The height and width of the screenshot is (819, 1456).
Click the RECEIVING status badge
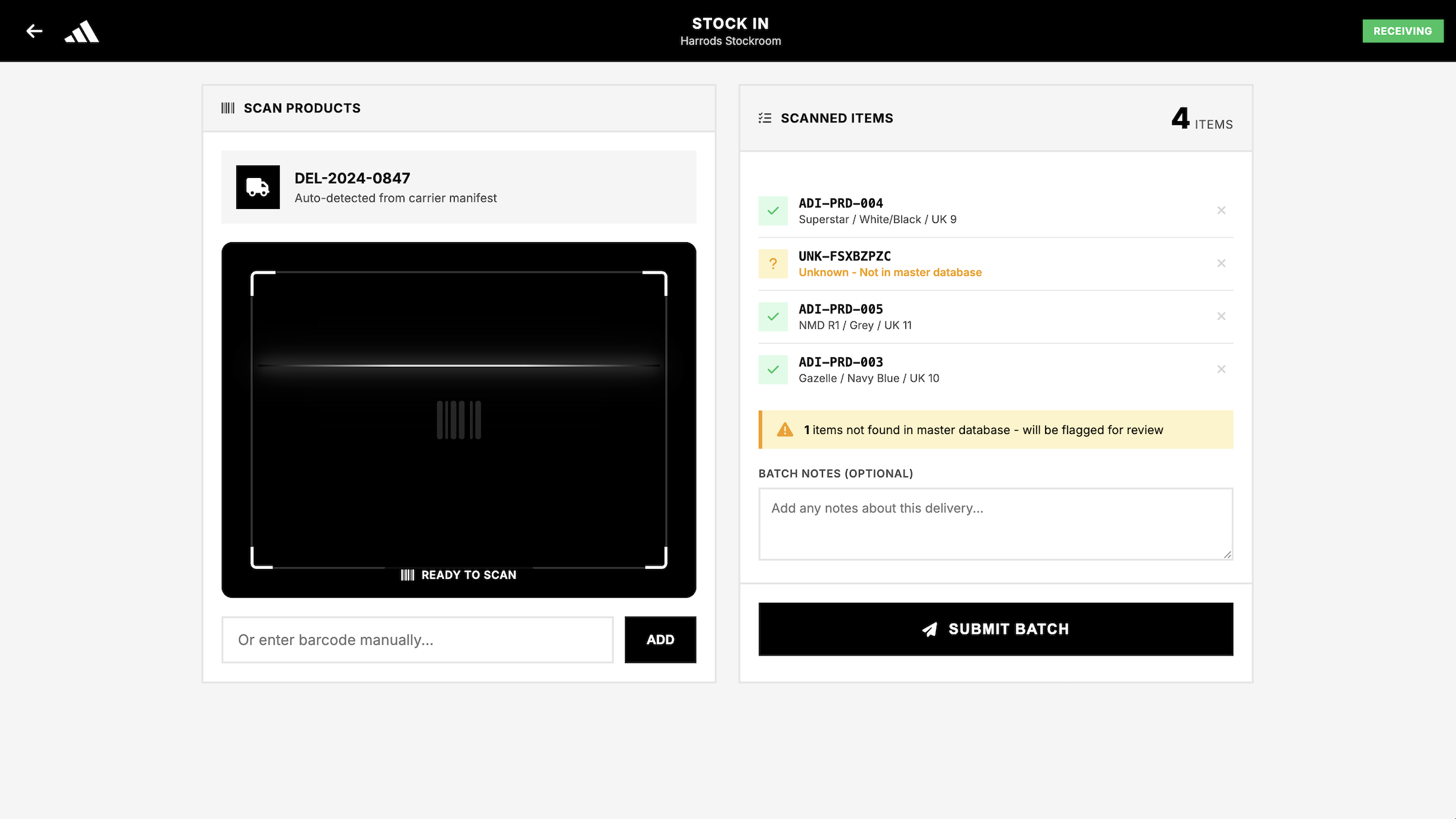(x=1402, y=31)
